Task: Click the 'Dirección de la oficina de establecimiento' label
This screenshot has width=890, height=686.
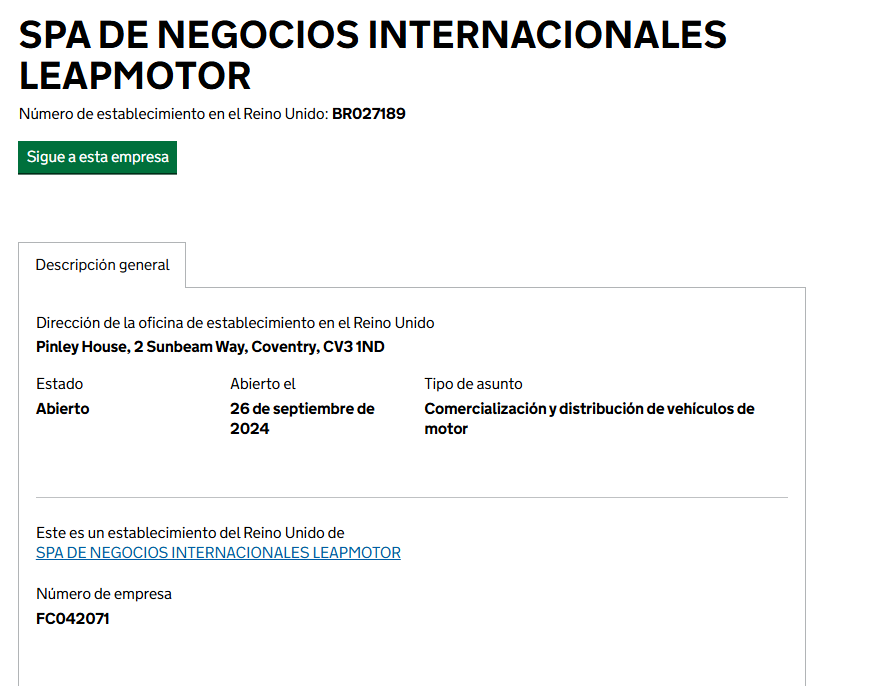Action: [235, 323]
